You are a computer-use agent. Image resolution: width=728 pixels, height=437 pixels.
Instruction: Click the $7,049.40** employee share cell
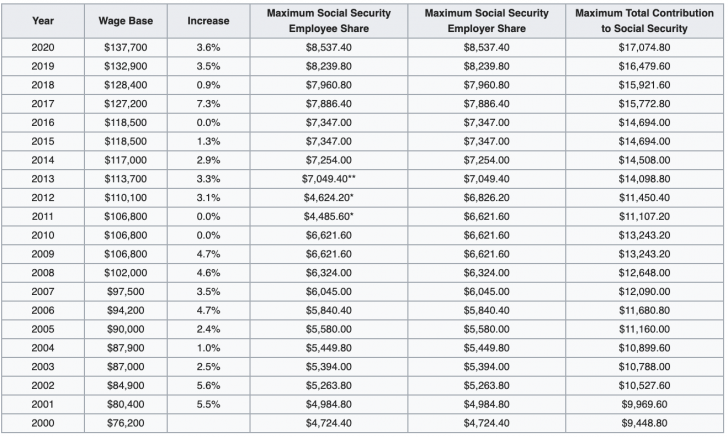[x=330, y=177]
